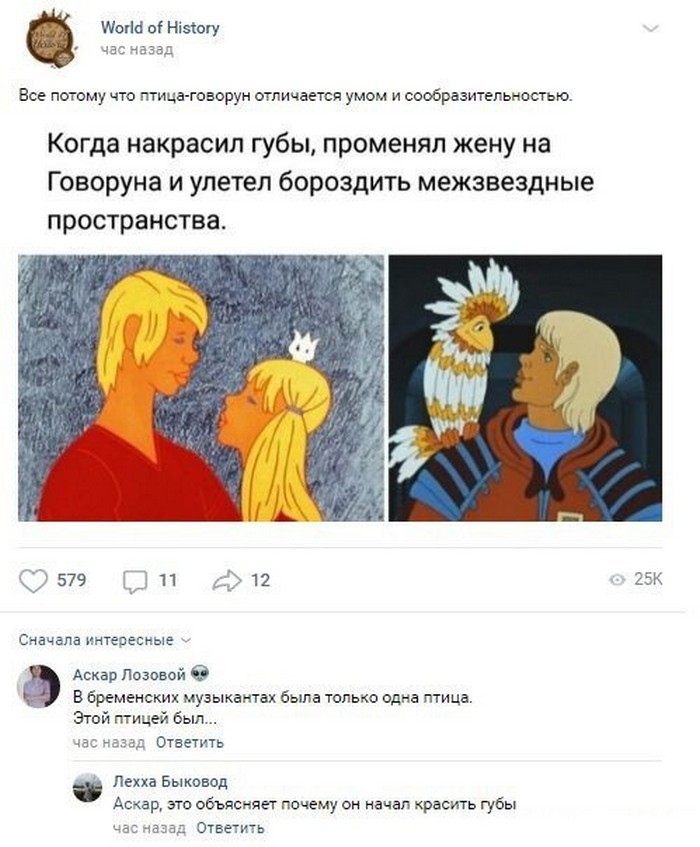Open the Сначала интересные sorting dropdown
This screenshot has width=700, height=847.
click(105, 640)
